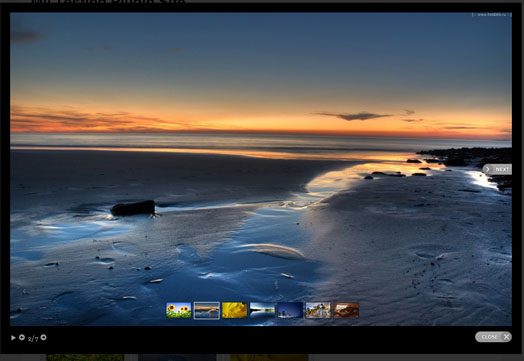
Task: Click the X icon on the CLOSE button
Action: pos(506,337)
